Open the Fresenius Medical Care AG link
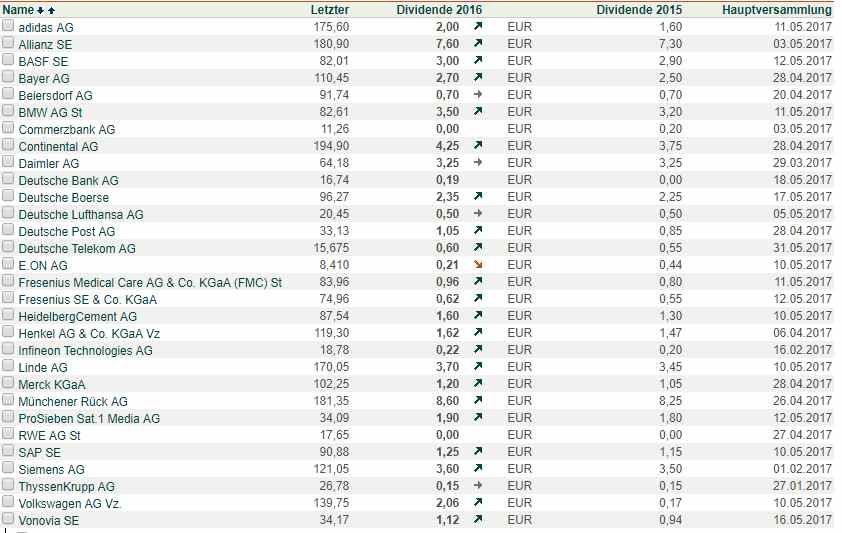842x533 pixels. pos(150,282)
